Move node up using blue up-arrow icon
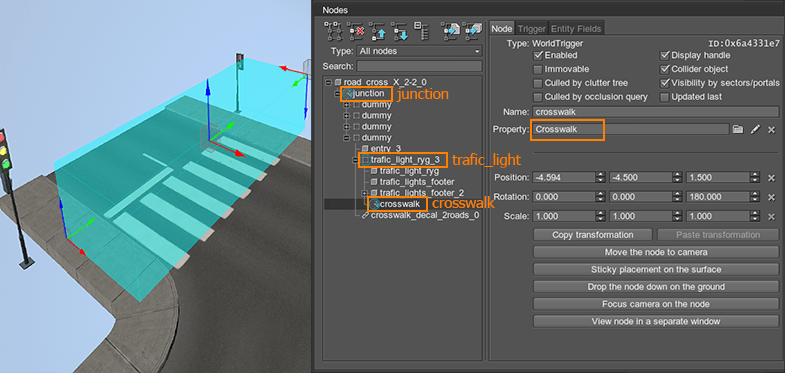 click(377, 31)
